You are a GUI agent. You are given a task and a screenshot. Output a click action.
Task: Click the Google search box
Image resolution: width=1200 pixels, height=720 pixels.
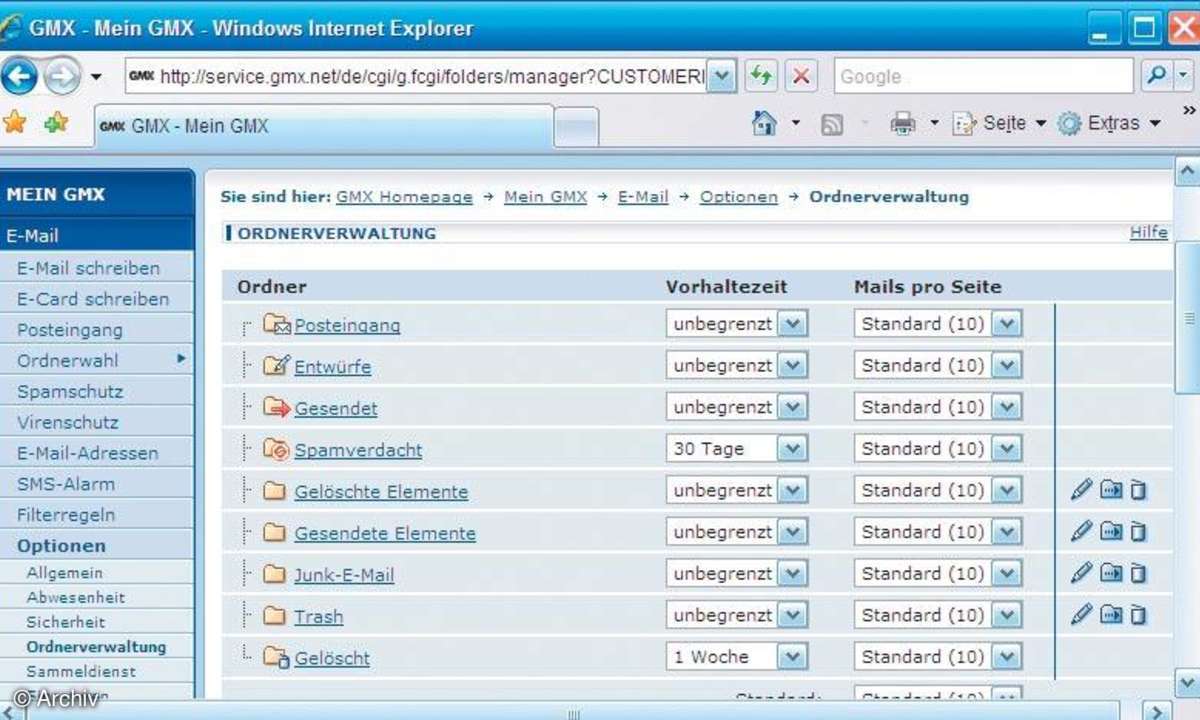pos(984,76)
